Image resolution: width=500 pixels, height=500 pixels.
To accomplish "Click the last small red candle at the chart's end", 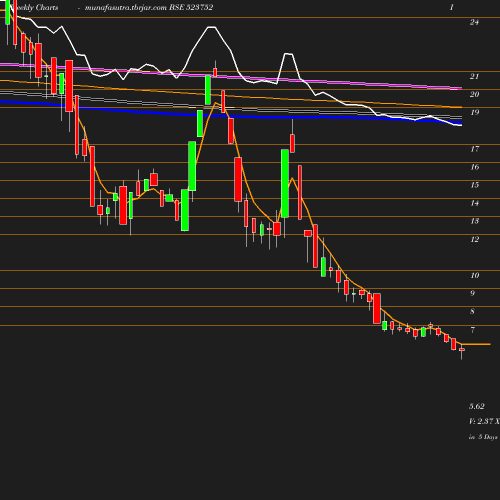I will tap(462, 350).
